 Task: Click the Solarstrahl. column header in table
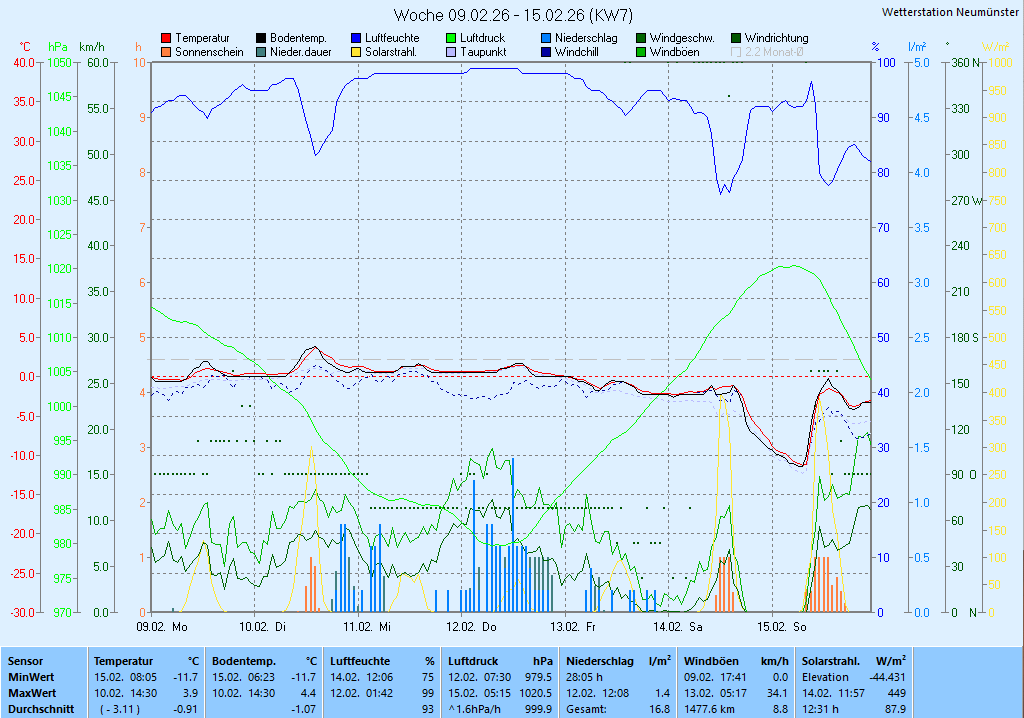tap(832, 661)
